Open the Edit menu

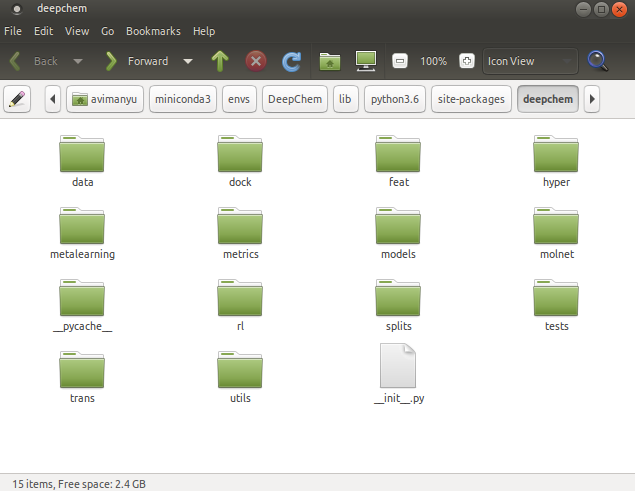(x=43, y=31)
